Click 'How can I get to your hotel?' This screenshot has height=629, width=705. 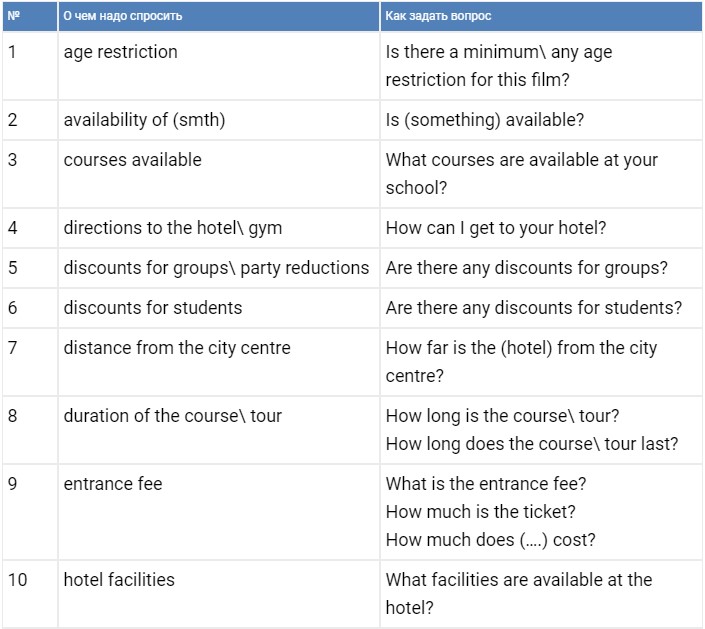pyautogui.click(x=496, y=228)
